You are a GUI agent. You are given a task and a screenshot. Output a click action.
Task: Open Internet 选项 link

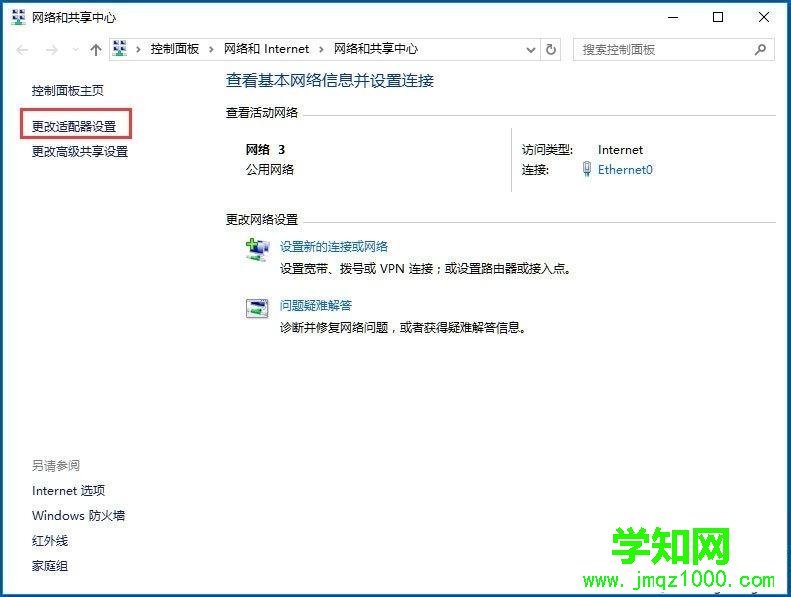point(69,491)
